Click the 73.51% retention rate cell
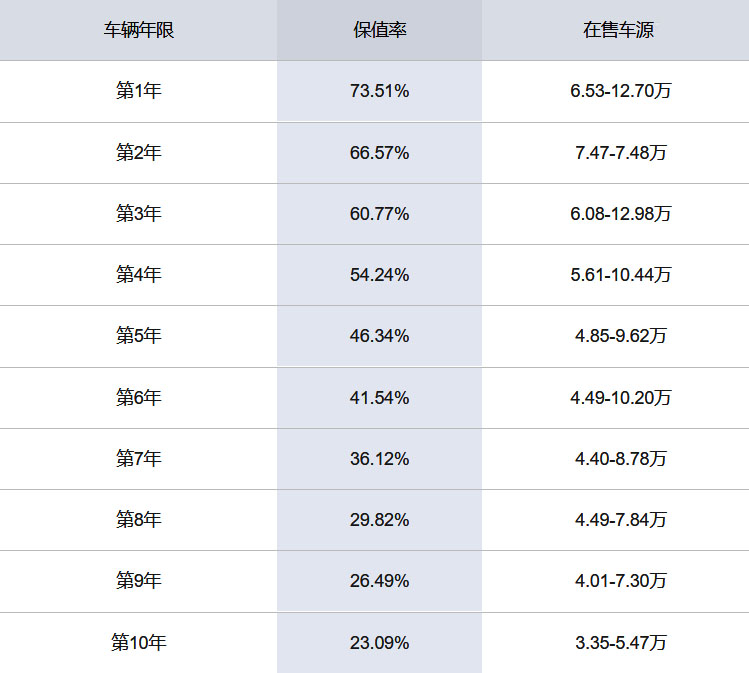Screen dimensions: 749x673 point(379,92)
